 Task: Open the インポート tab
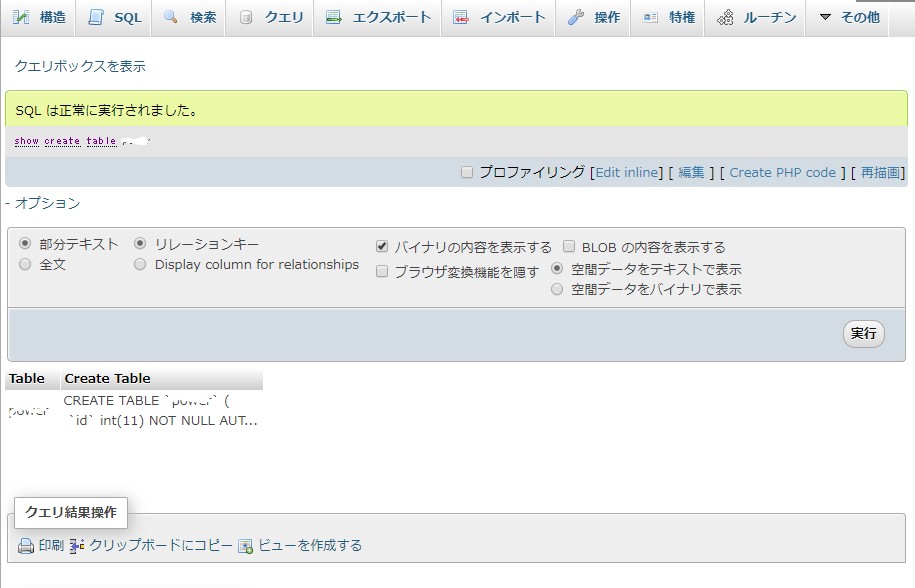(x=499, y=18)
